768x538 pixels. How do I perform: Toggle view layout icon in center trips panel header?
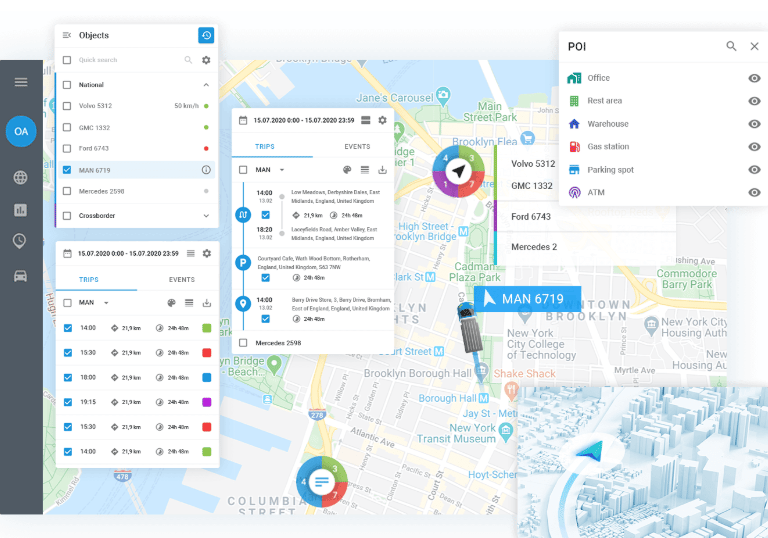(x=365, y=120)
